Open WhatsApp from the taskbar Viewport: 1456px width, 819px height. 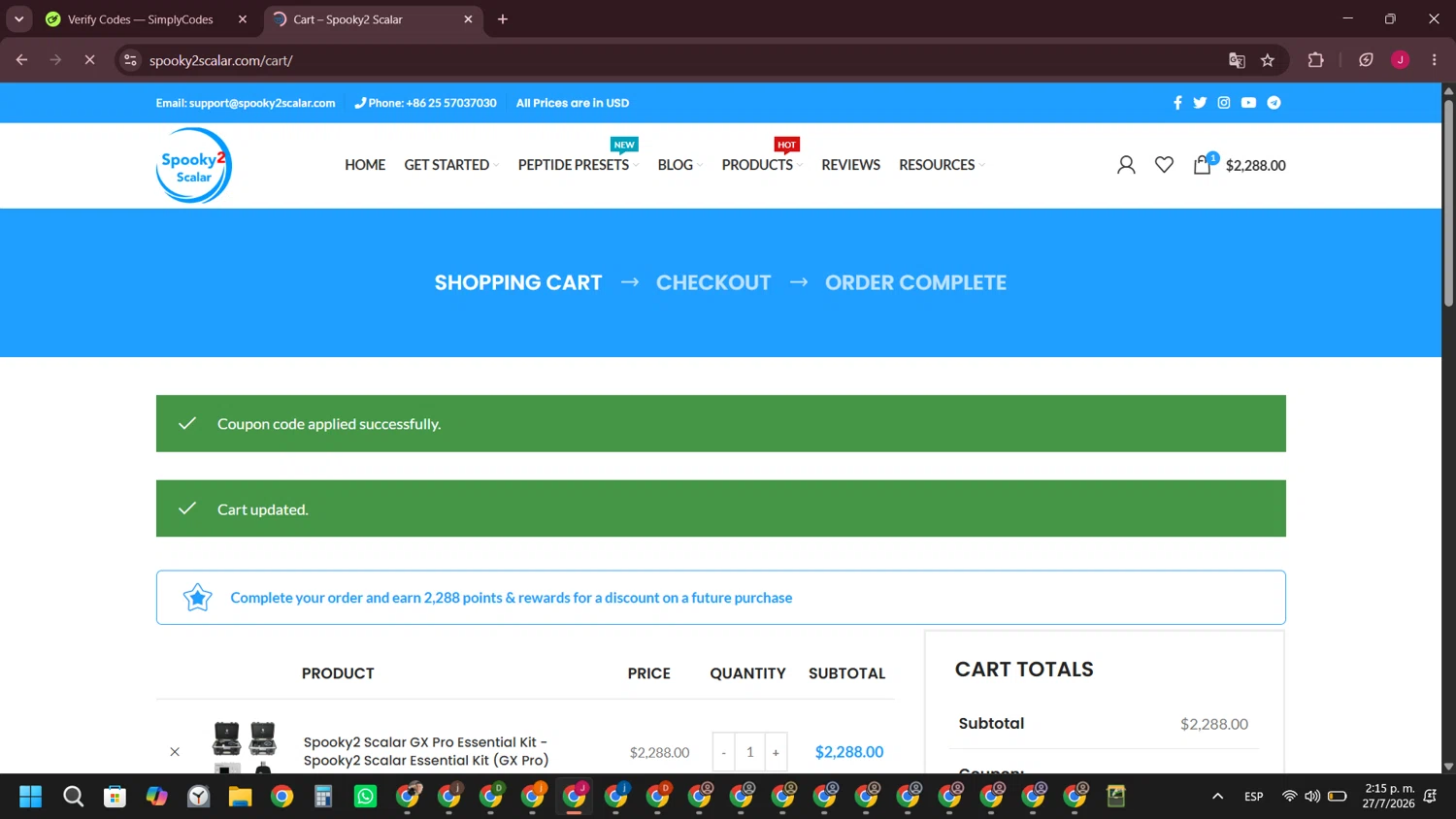click(x=365, y=797)
